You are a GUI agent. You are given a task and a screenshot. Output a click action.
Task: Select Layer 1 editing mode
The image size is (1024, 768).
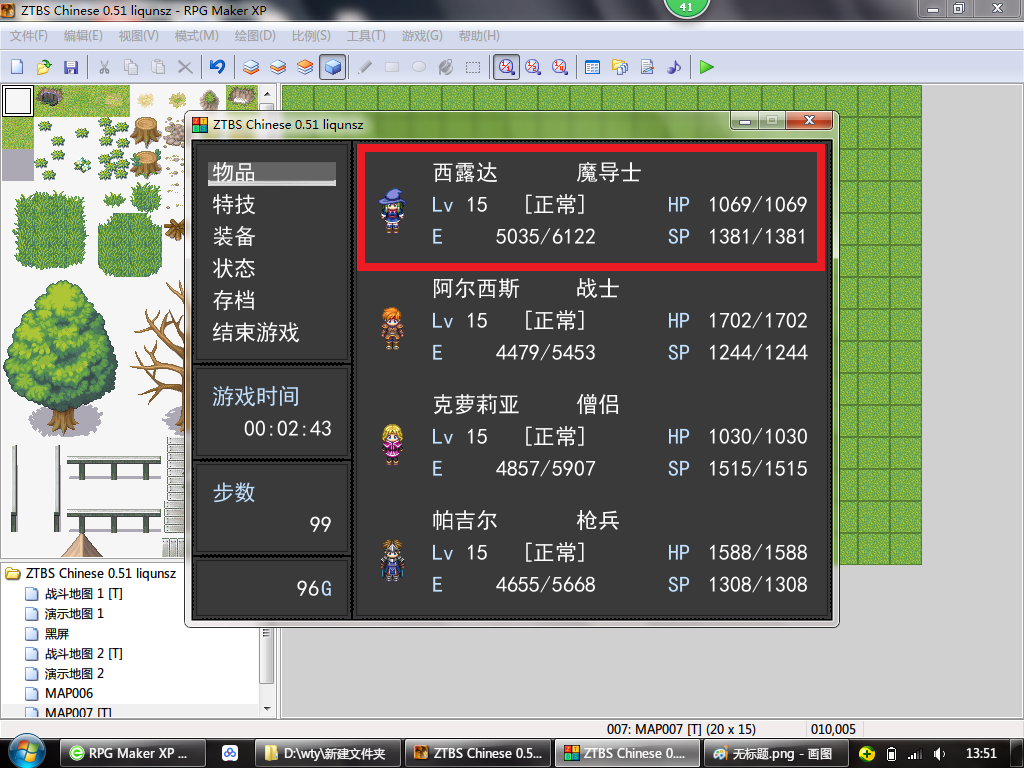[x=251, y=67]
